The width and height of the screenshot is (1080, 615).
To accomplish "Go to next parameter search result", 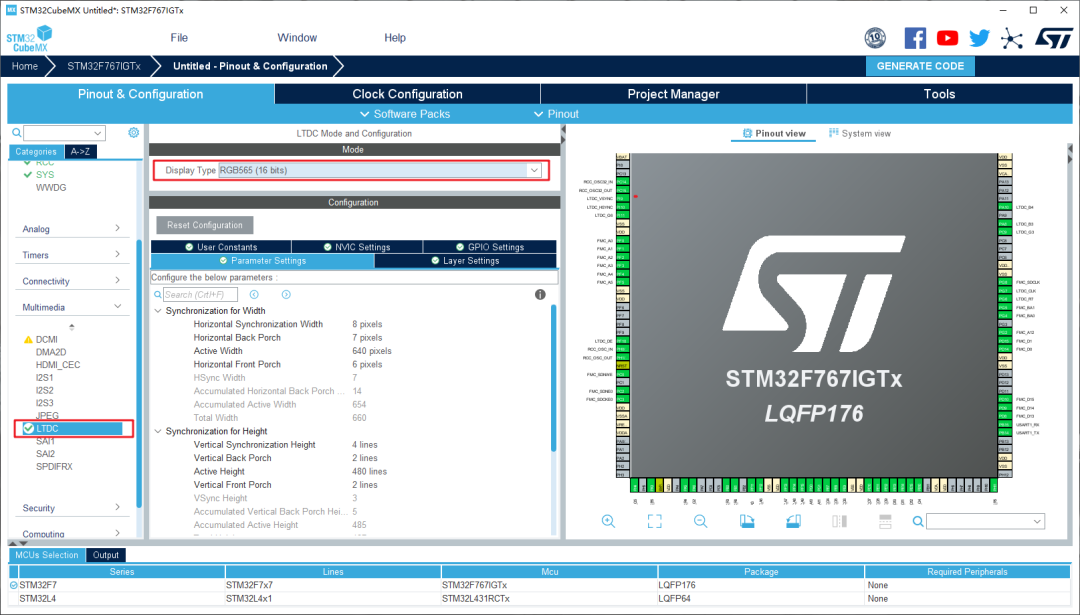I will [x=286, y=295].
